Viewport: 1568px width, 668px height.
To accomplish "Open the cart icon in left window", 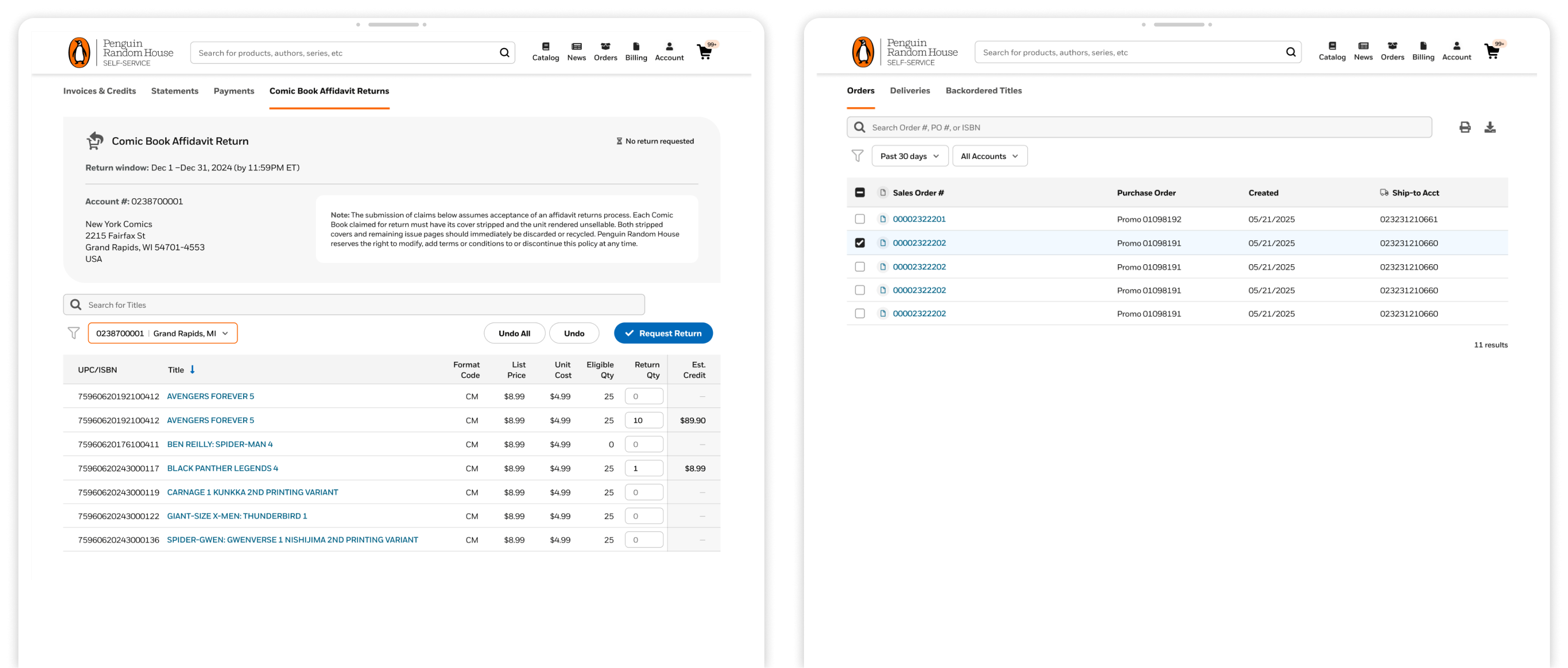I will point(705,53).
